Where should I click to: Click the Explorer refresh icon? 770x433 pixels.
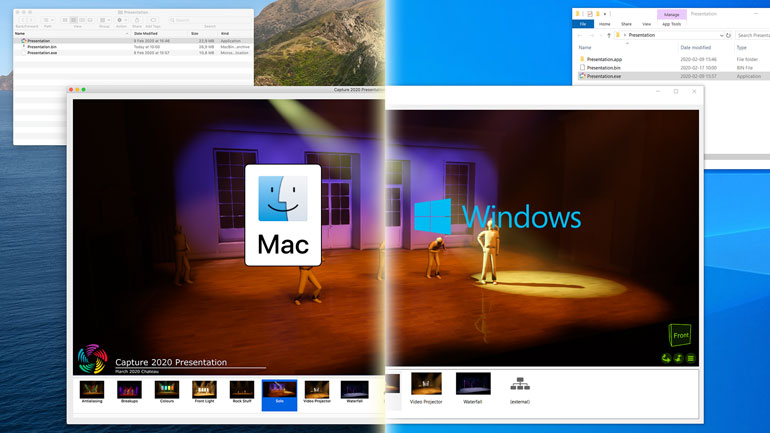coord(728,35)
